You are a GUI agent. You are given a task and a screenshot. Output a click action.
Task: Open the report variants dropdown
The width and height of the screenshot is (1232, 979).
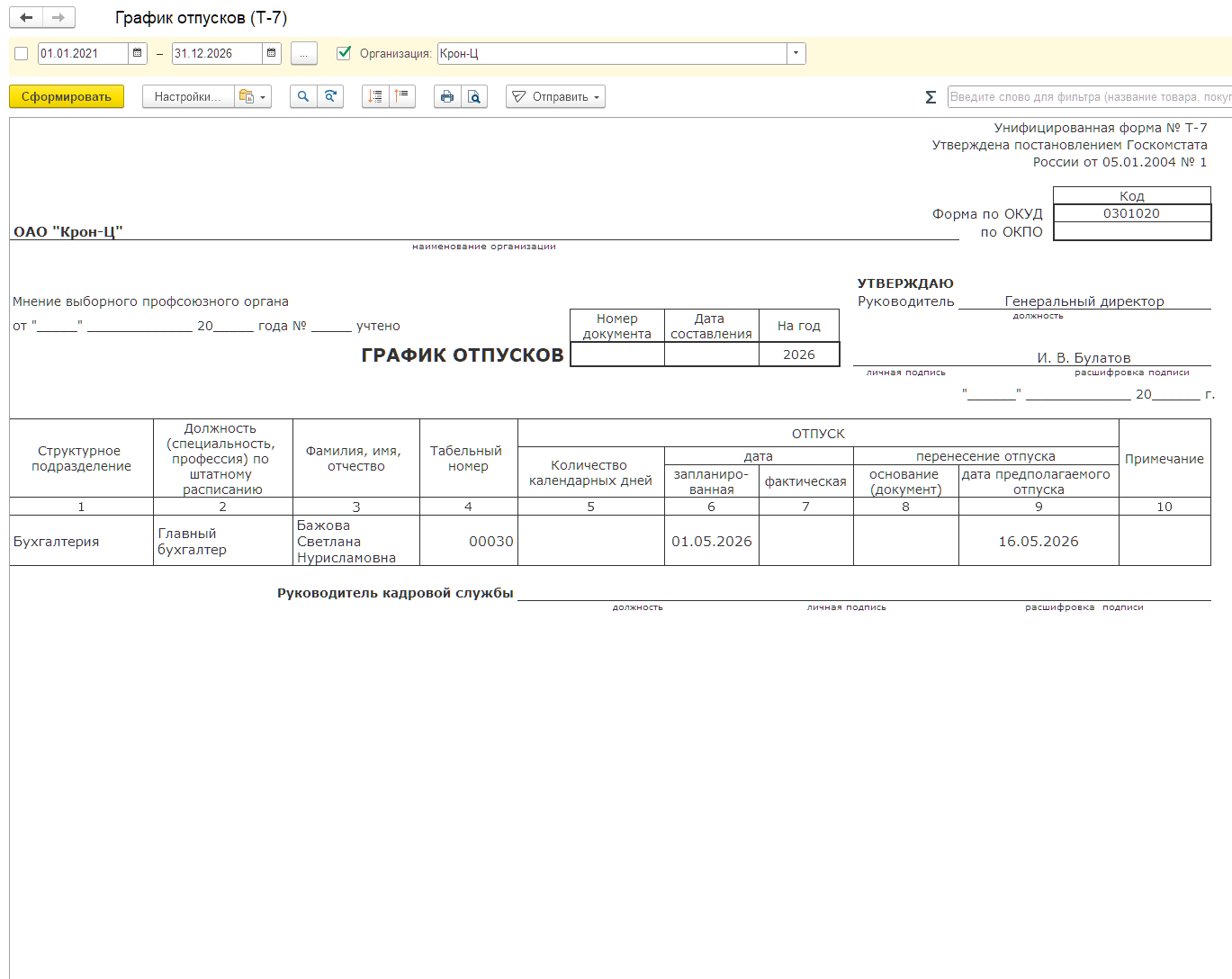click(253, 96)
